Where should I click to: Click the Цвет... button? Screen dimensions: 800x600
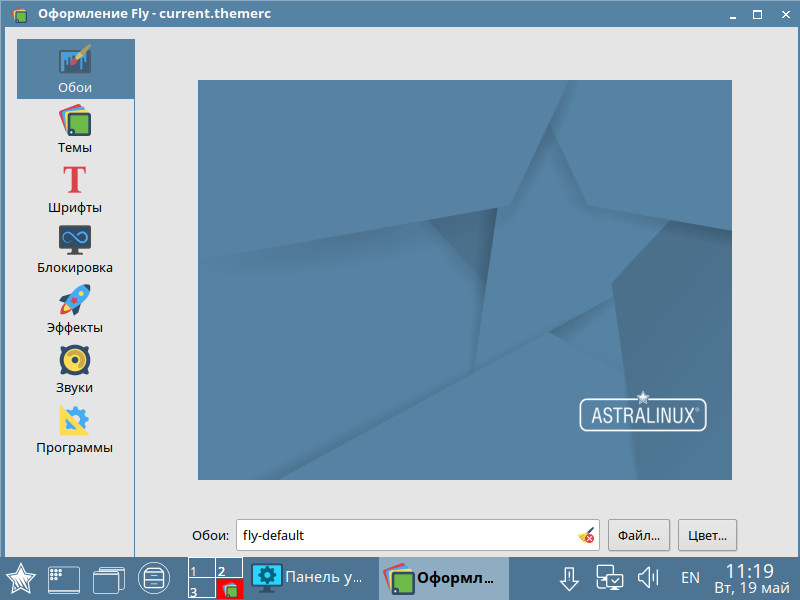point(707,535)
